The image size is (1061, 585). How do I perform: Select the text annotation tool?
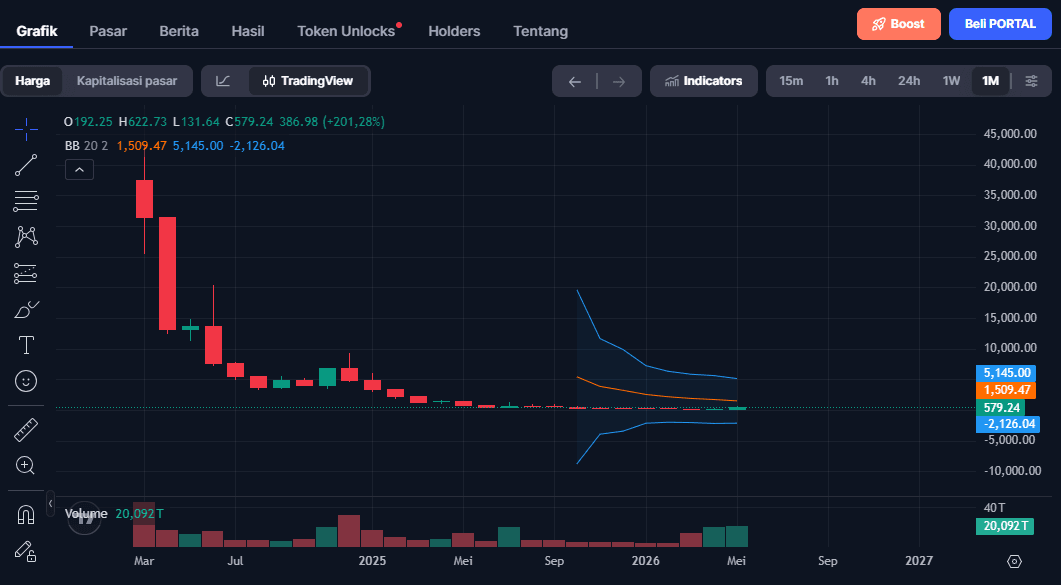[x=26, y=346]
